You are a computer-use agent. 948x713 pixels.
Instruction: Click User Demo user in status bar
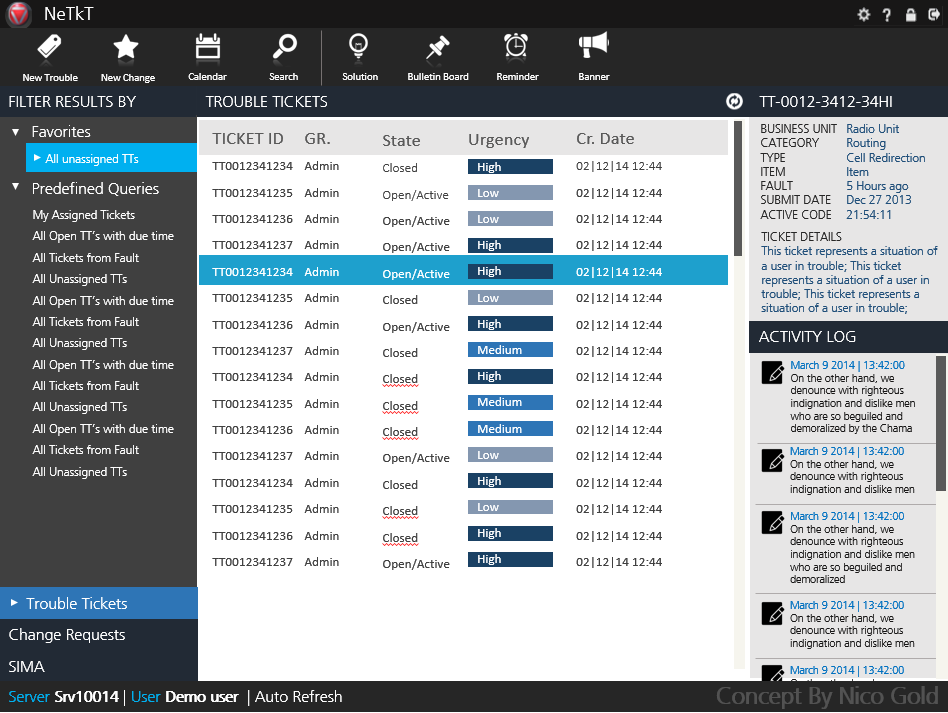pos(184,697)
